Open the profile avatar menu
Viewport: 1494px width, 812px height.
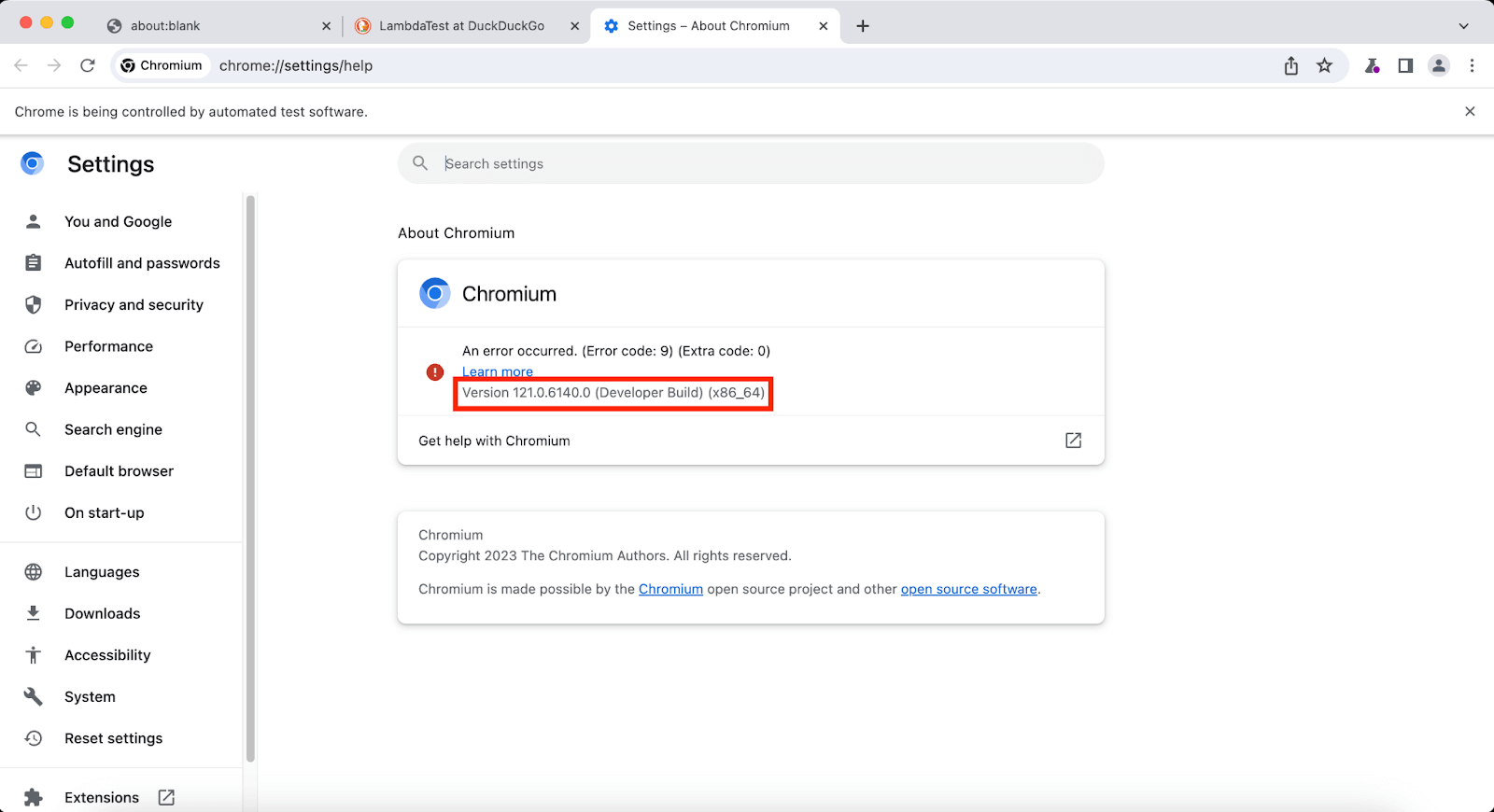tap(1439, 65)
